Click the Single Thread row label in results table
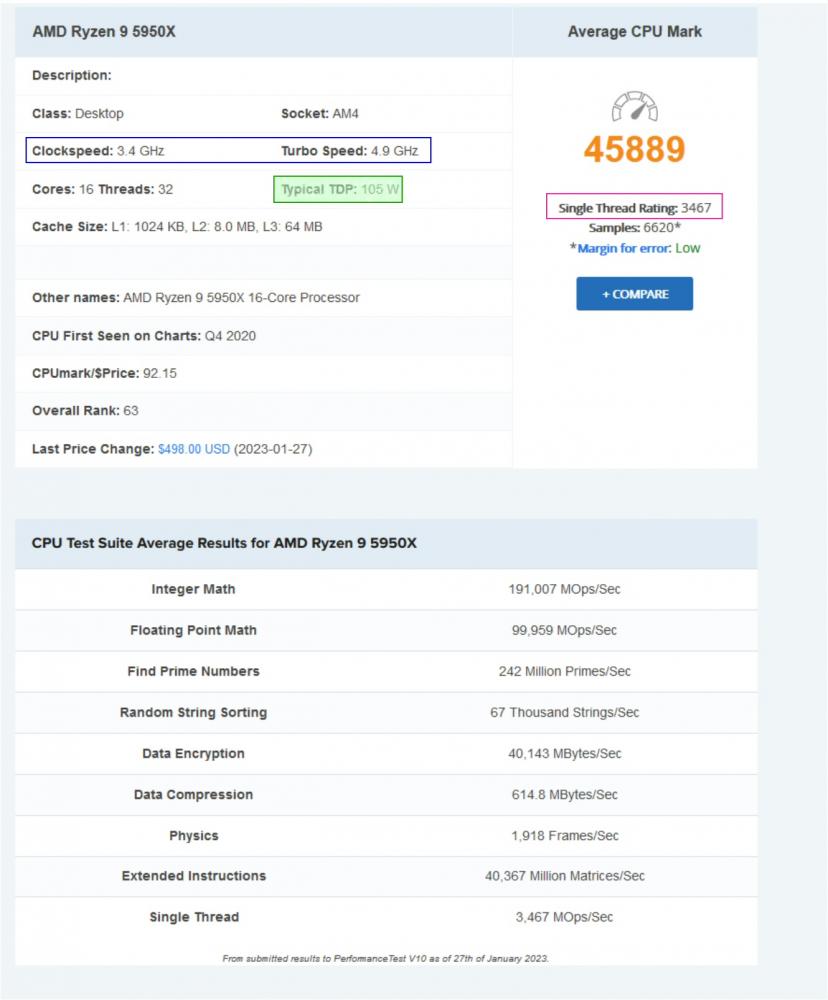Screen dimensions: 828x1000 pyautogui.click(x=194, y=917)
